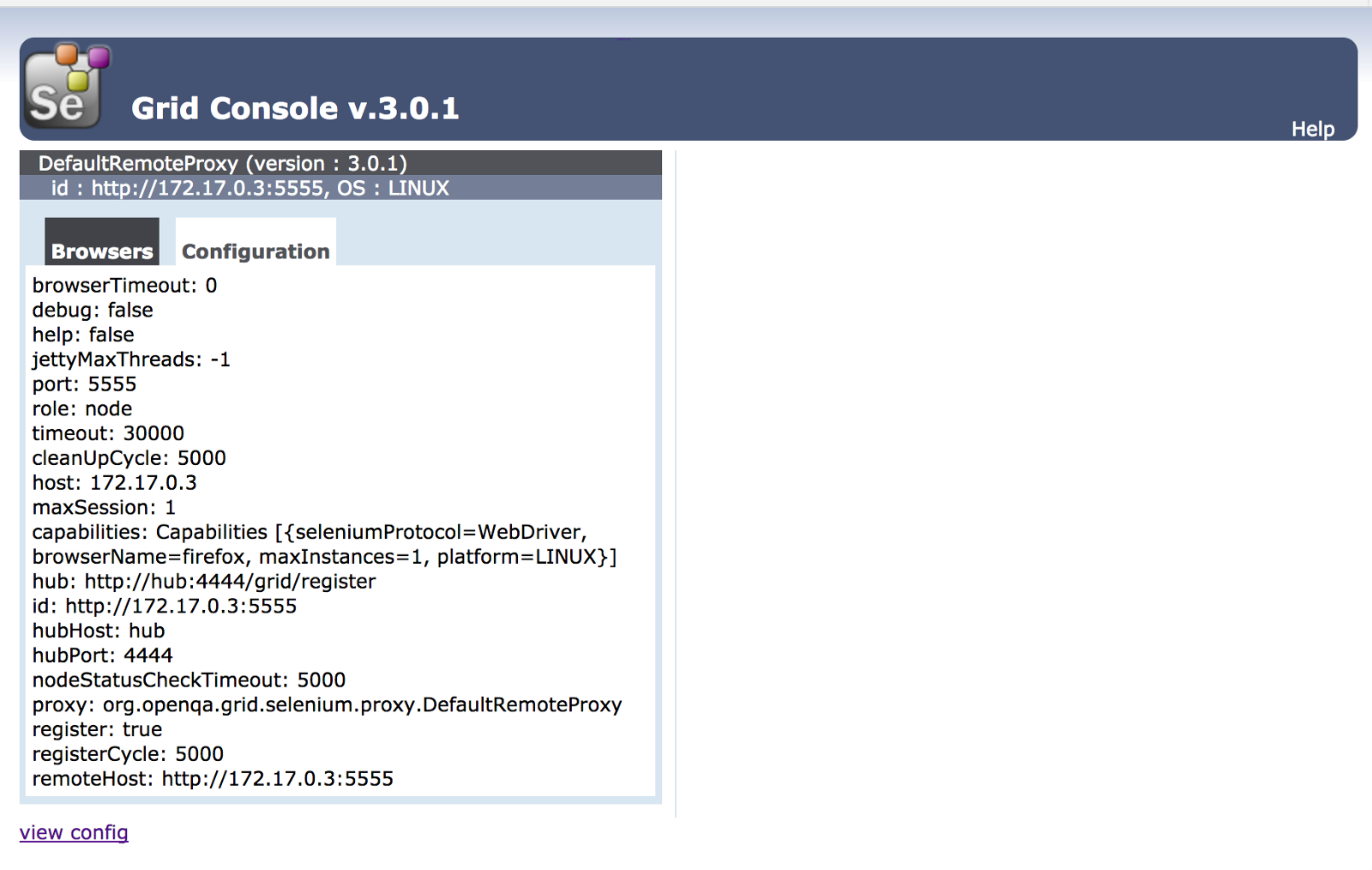
Task: Click the hubPort: 4444 line
Action: [x=103, y=656]
